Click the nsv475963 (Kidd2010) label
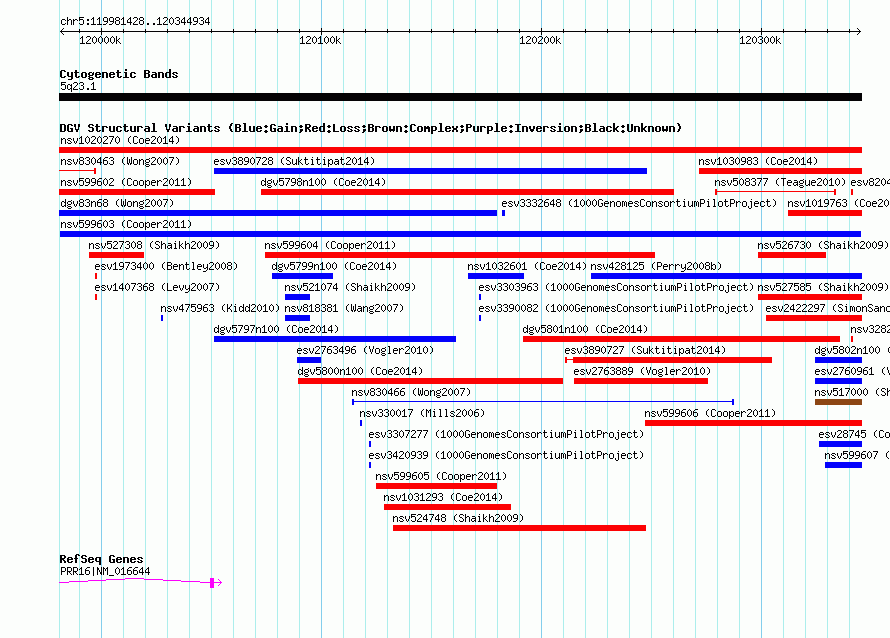Screen dimensions: 890x638 pos(220,308)
